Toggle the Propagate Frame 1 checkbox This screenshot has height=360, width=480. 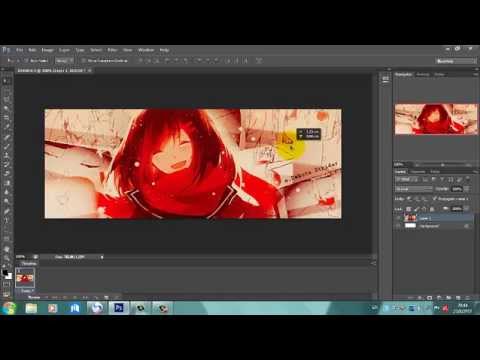click(x=434, y=199)
